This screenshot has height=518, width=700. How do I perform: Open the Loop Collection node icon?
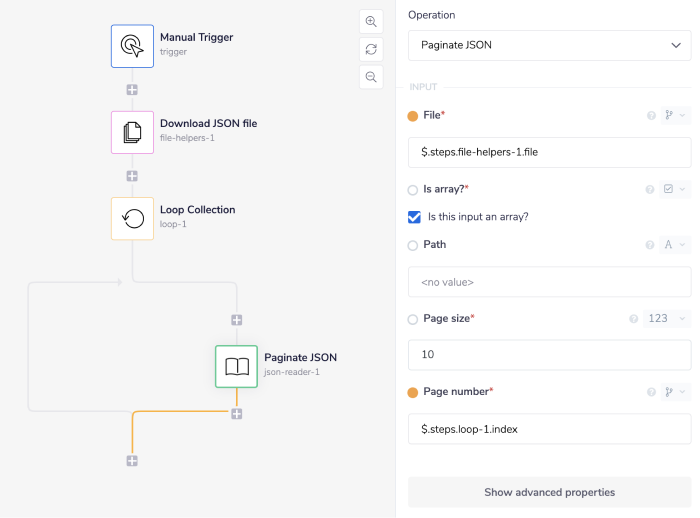point(132,218)
